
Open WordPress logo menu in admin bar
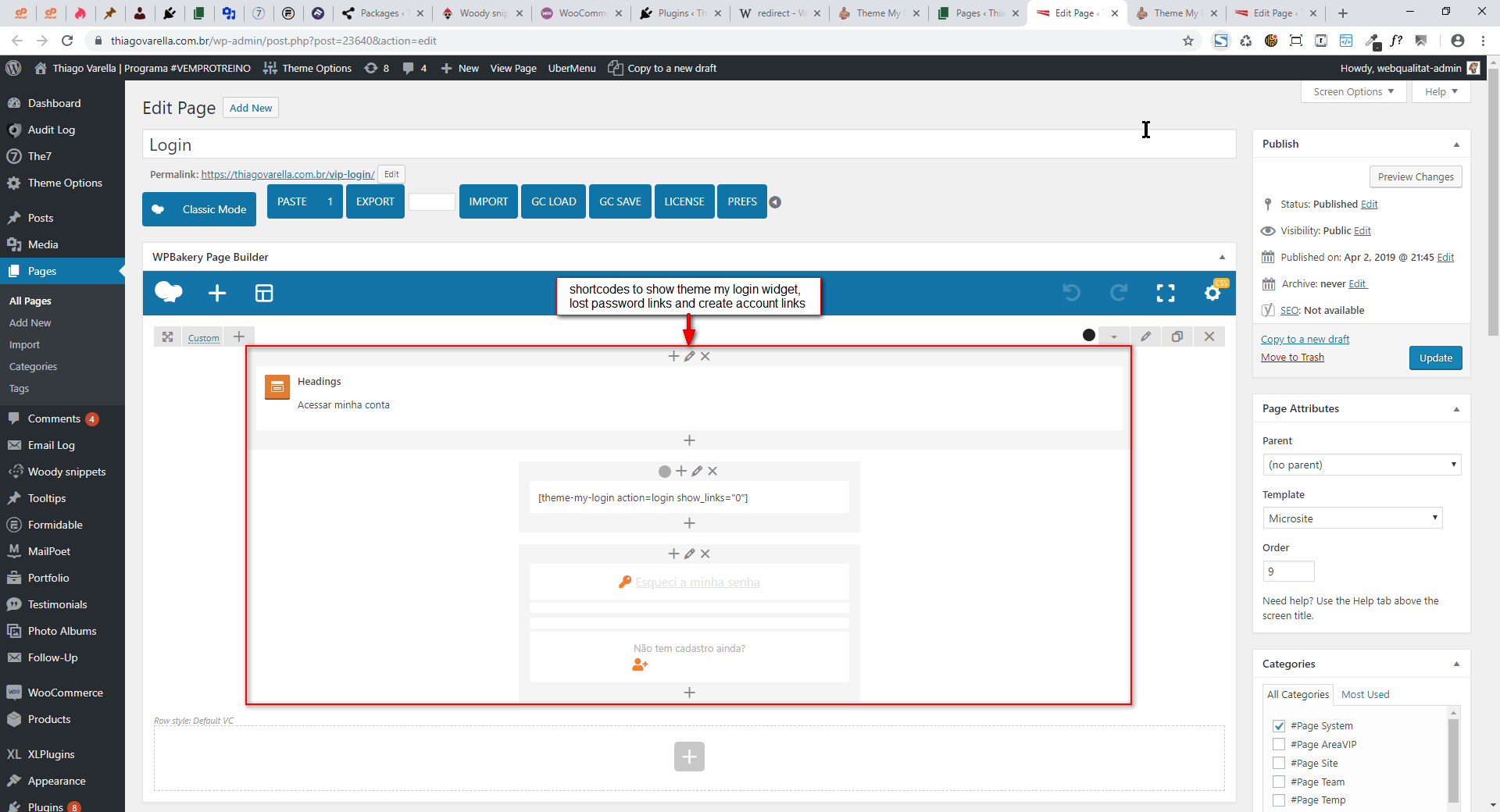pos(13,68)
